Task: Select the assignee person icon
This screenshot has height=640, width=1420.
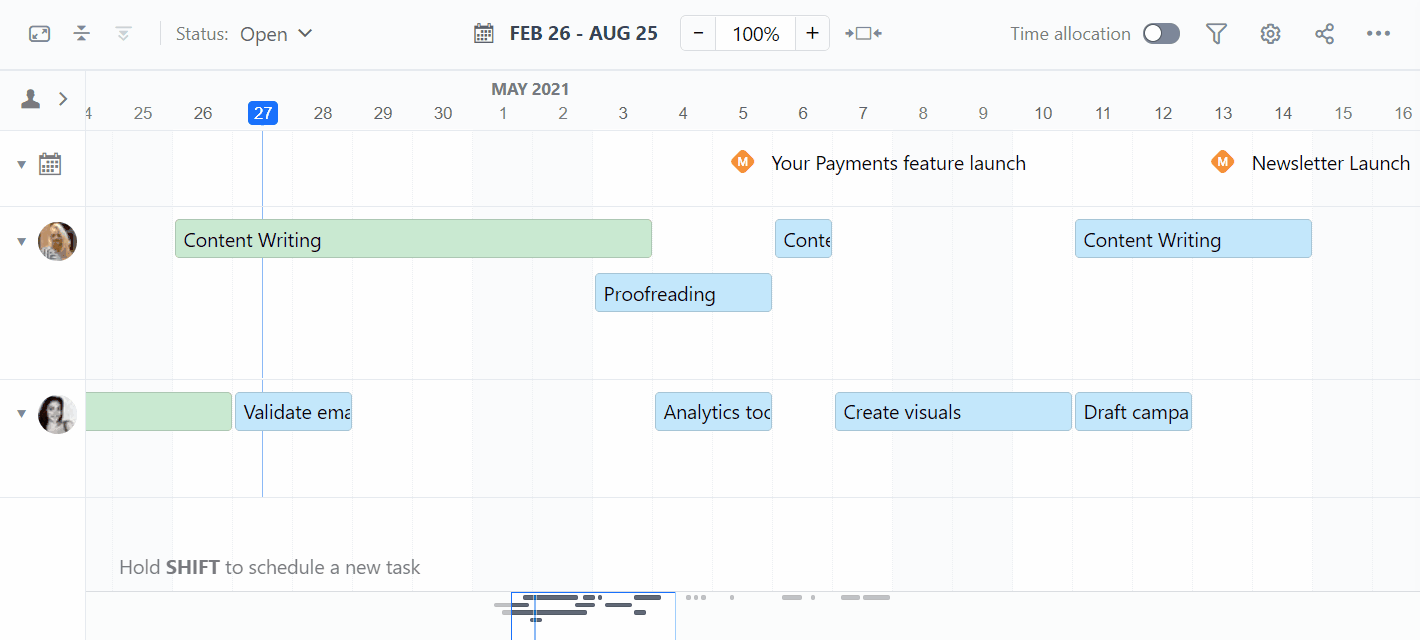Action: [31, 99]
